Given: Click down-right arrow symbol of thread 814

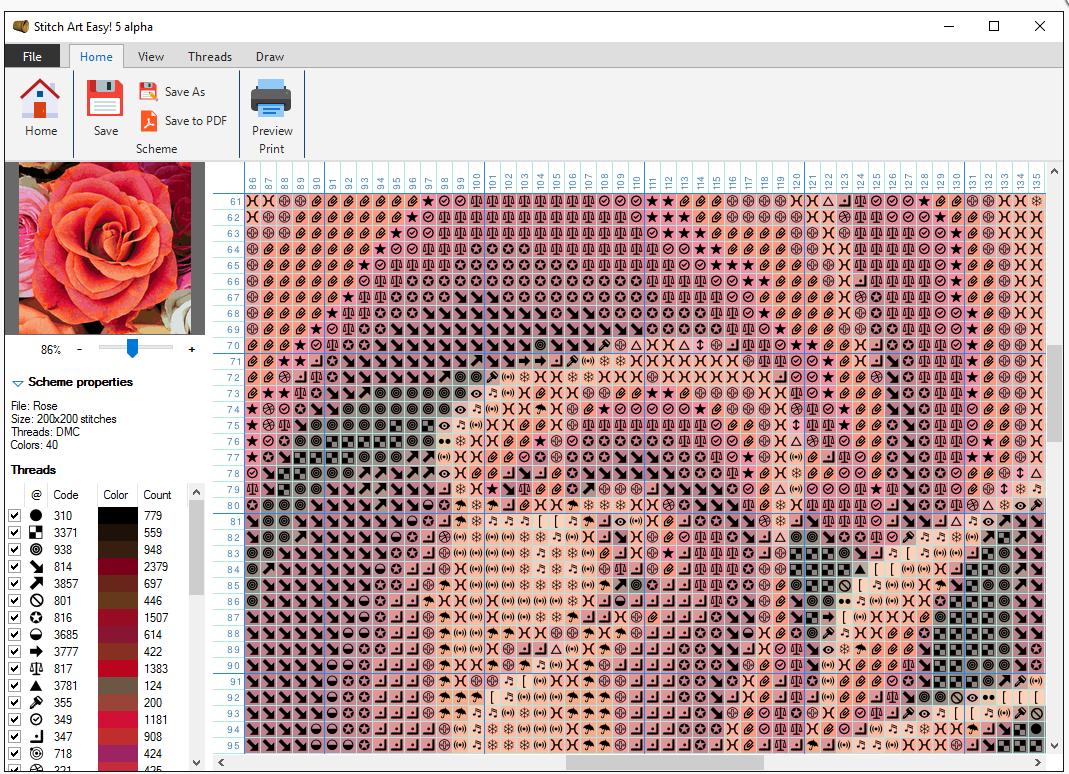Looking at the screenshot, I should click(36, 567).
